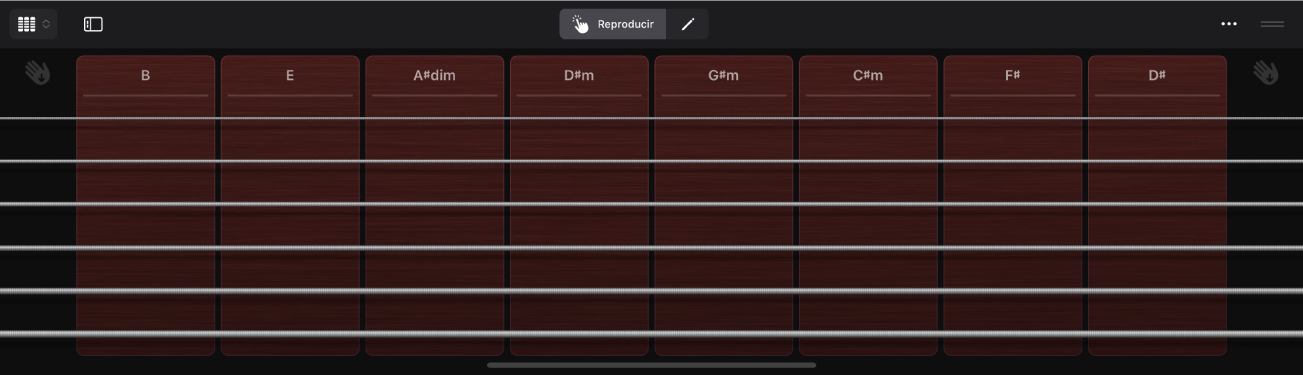Play the F♯ chord strip

[x=1013, y=205]
